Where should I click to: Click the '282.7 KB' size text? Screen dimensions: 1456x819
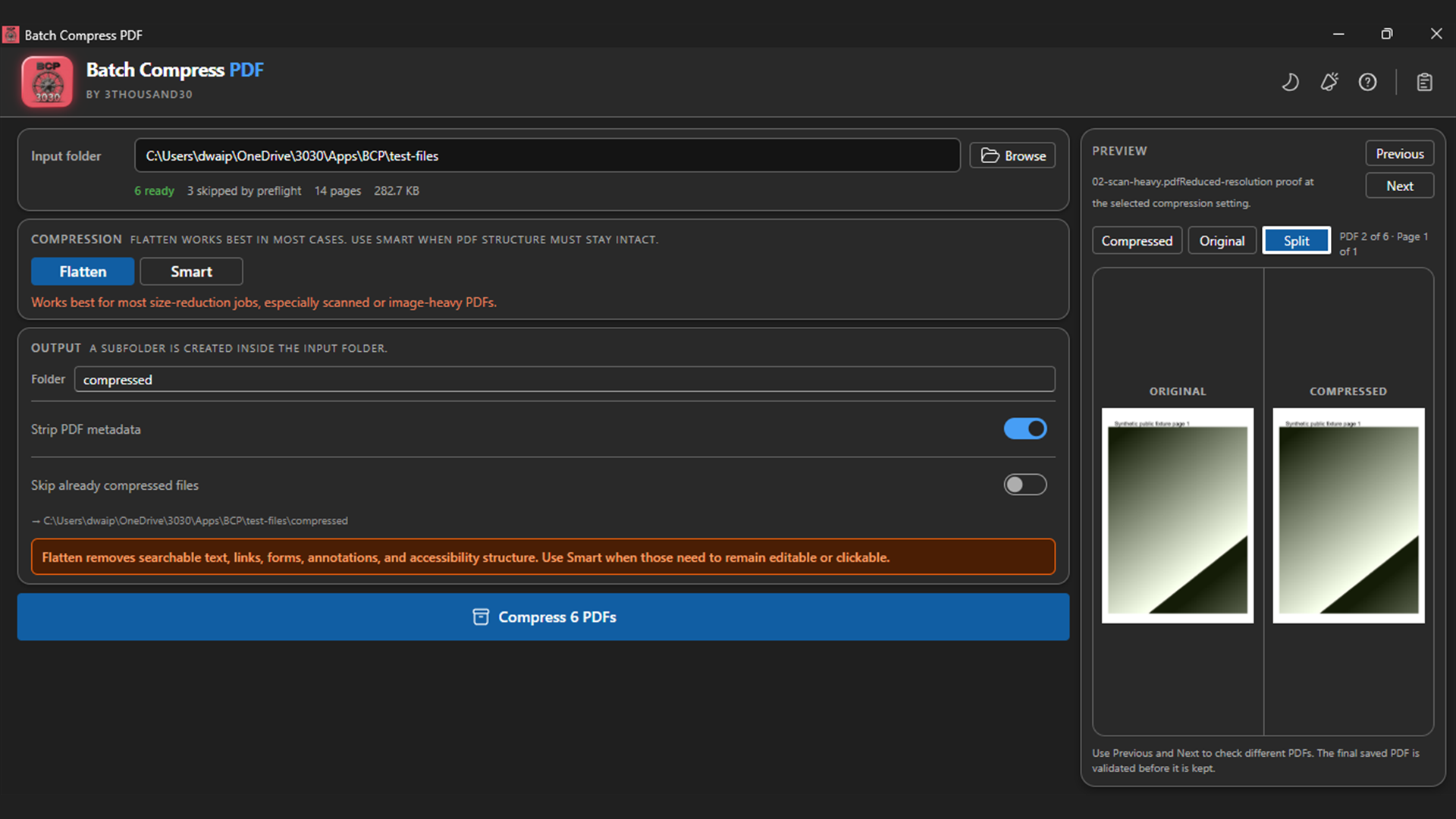pyautogui.click(x=397, y=190)
